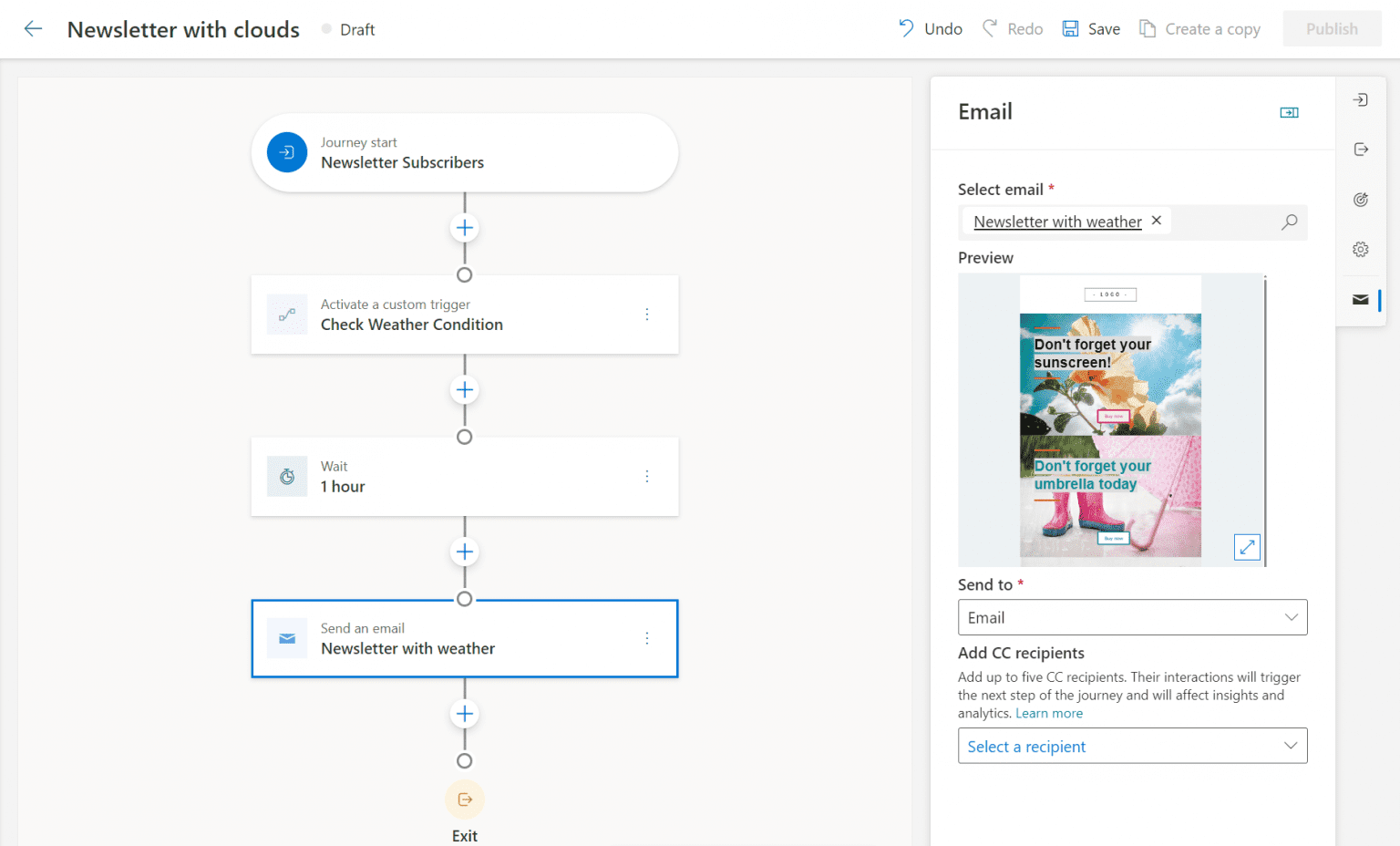Expand the Select a recipient dropdown

click(x=1132, y=746)
